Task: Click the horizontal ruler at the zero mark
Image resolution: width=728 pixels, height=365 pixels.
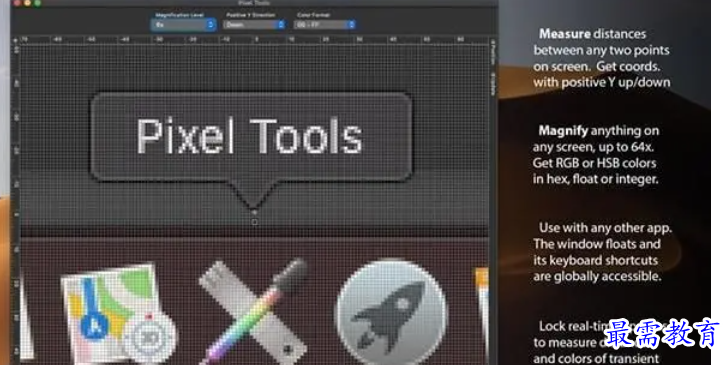Action: coord(257,40)
